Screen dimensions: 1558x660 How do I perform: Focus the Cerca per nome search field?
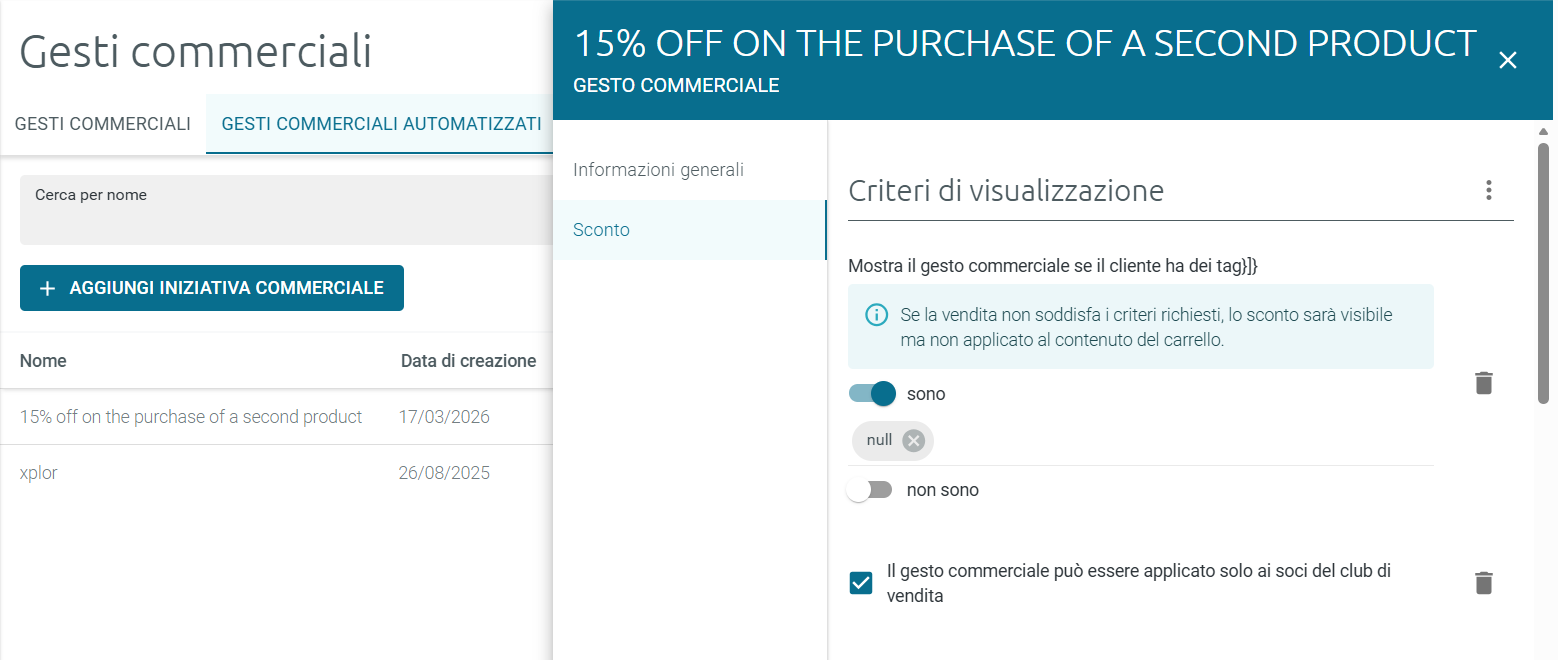pos(286,210)
